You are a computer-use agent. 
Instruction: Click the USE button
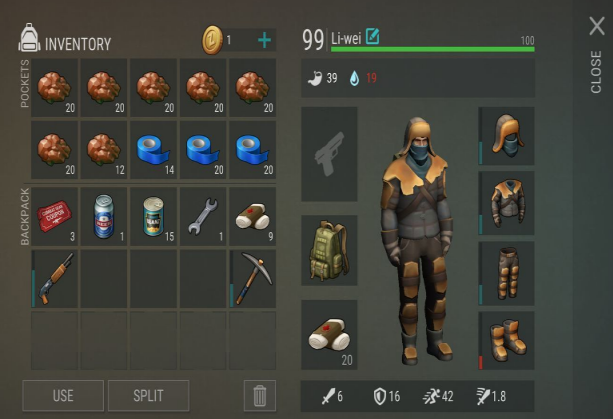click(63, 396)
